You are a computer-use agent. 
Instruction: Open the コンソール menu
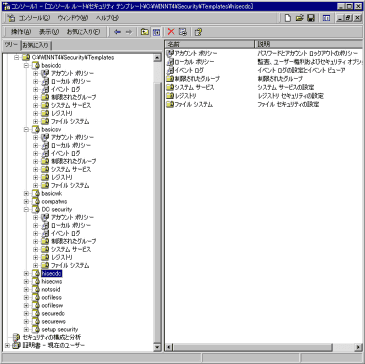(34, 18)
